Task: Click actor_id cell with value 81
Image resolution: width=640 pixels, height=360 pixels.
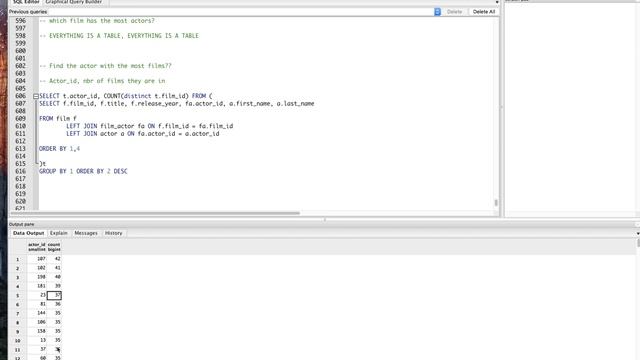Action: click(x=37, y=304)
